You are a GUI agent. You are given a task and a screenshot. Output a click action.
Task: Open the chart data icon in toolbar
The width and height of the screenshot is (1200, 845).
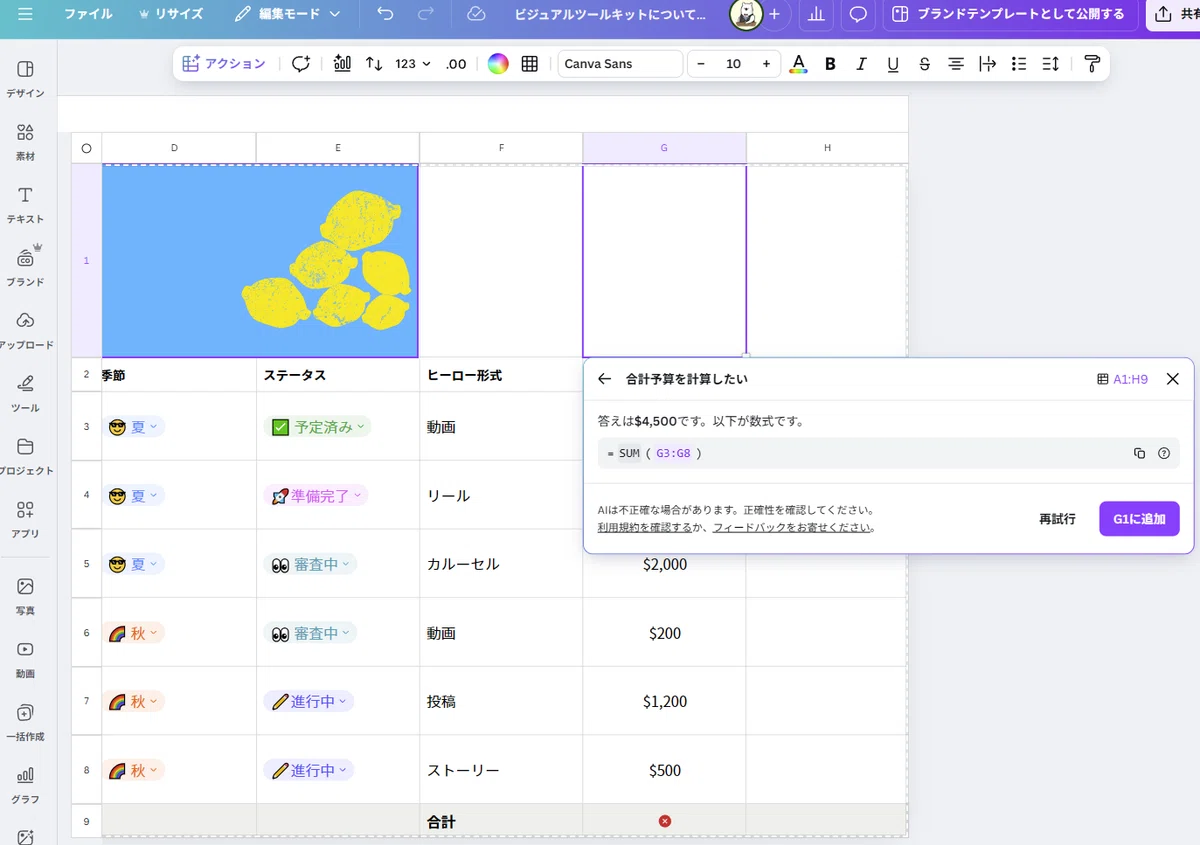tap(342, 63)
